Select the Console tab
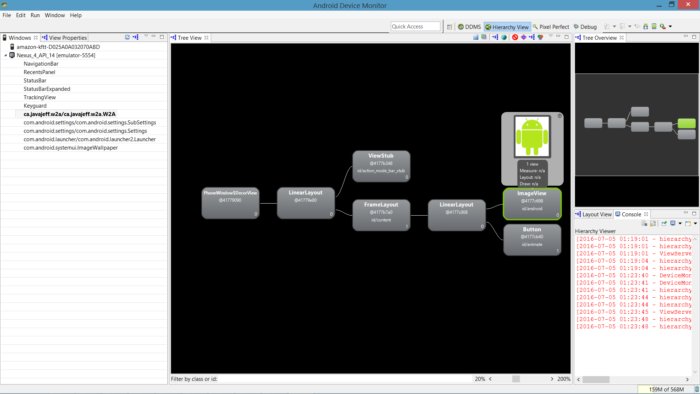Image resolution: width=700 pixels, height=394 pixels. [631, 214]
